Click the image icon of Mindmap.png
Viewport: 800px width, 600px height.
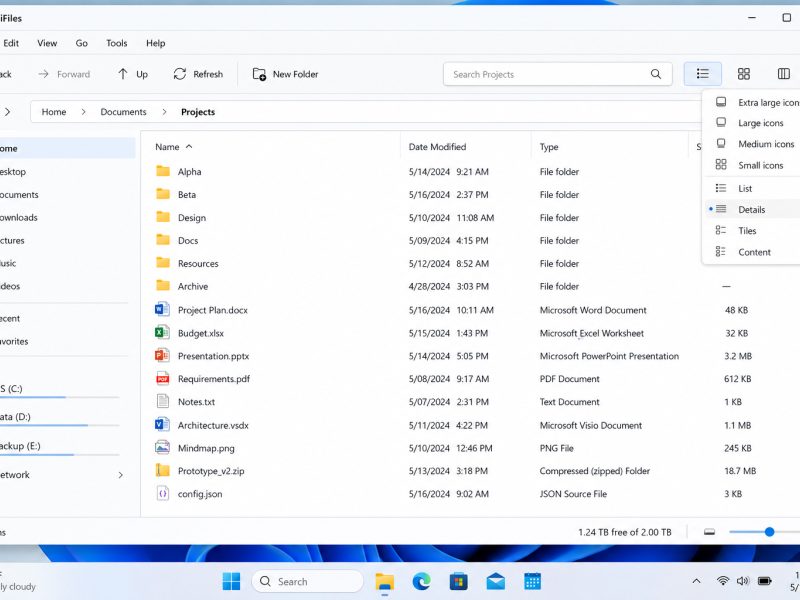162,447
